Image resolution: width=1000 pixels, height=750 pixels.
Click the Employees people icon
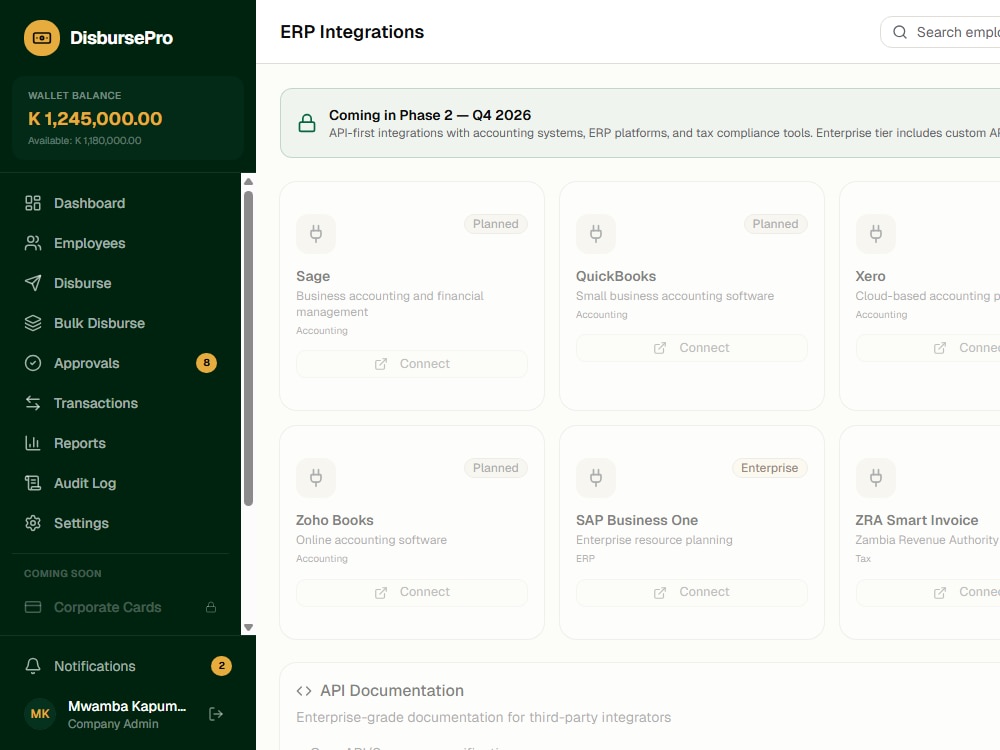(33, 243)
